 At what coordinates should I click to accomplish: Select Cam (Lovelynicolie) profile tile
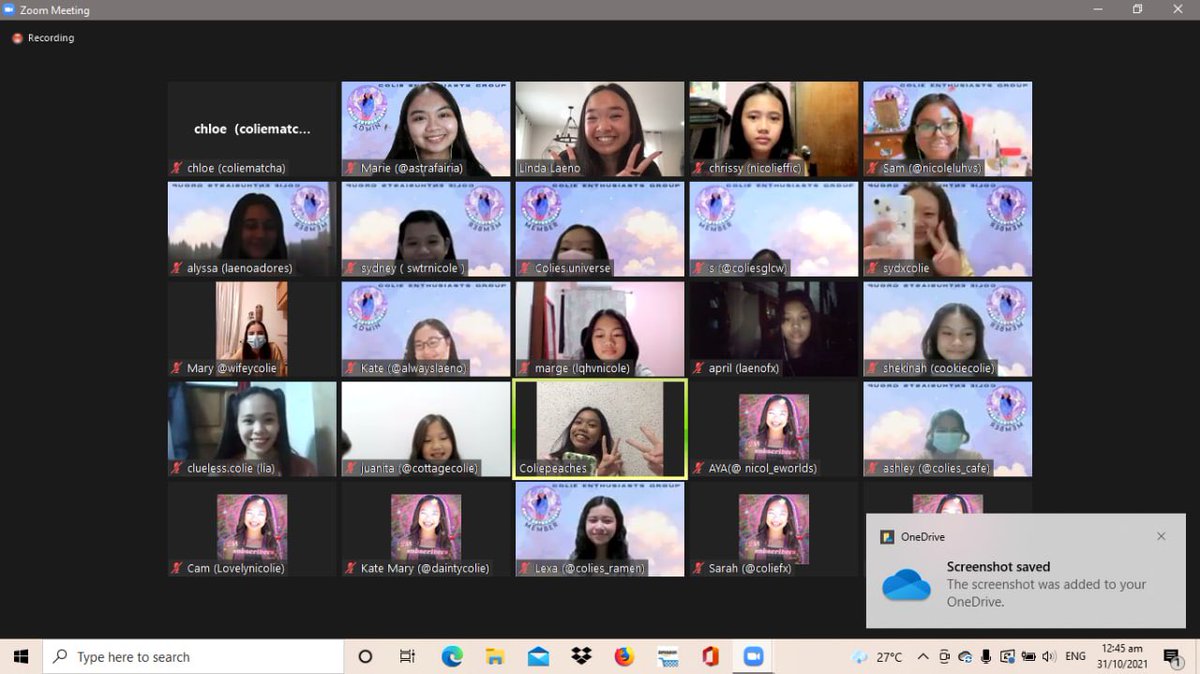coord(253,529)
